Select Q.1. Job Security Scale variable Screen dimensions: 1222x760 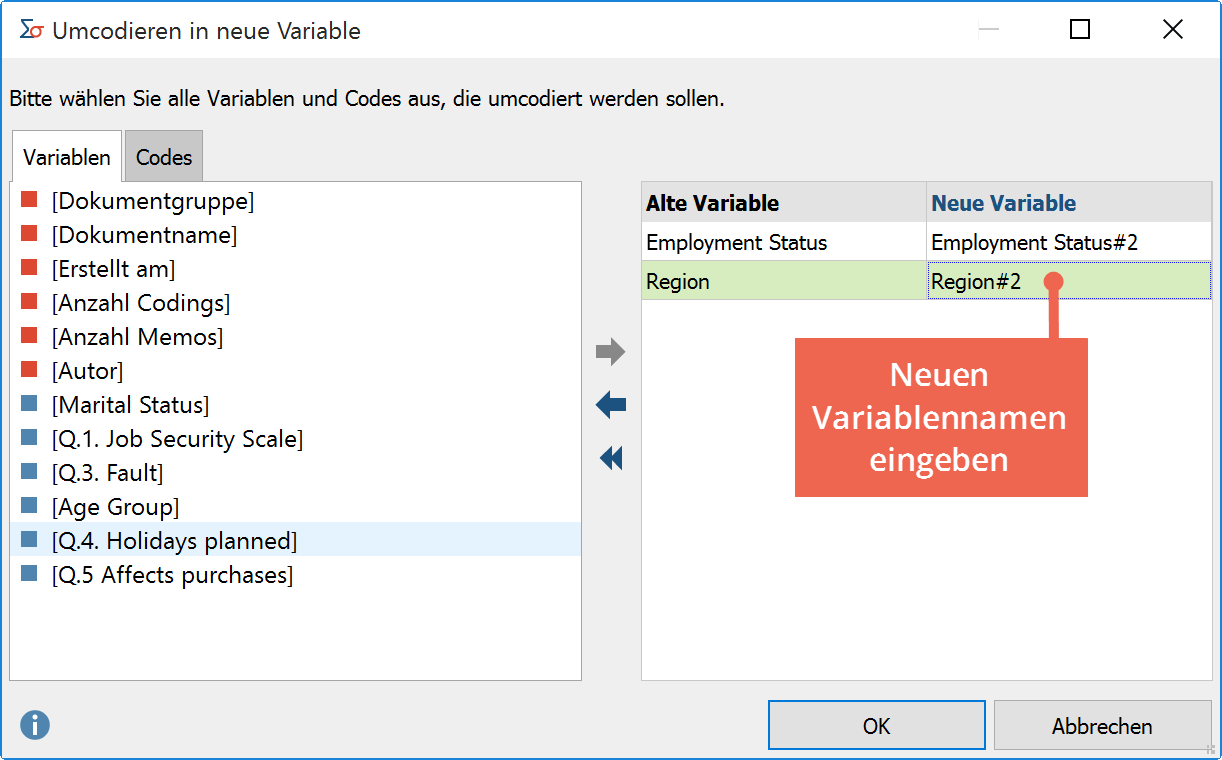(177, 439)
